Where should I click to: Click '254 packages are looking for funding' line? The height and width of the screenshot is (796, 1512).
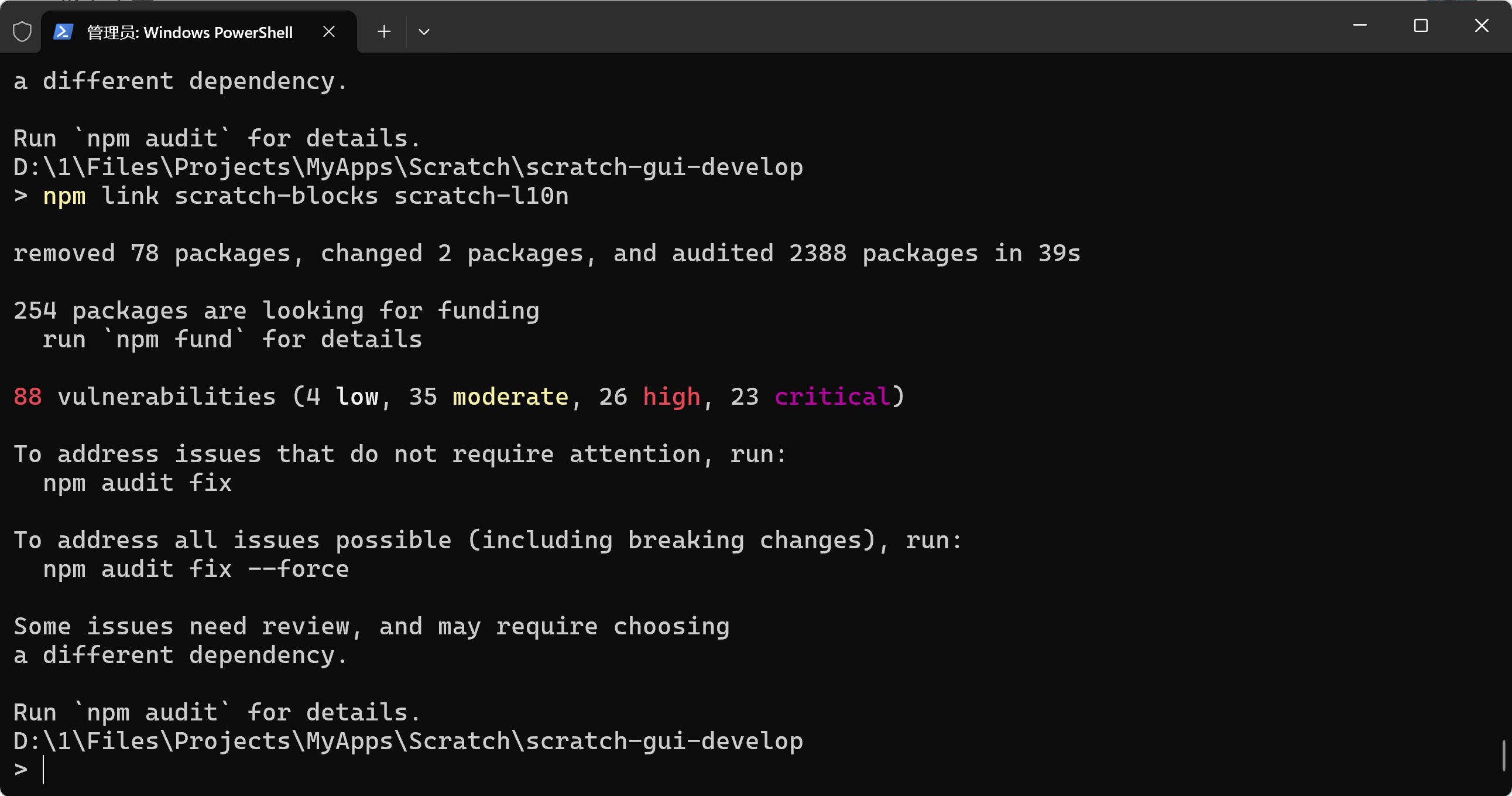[276, 311]
